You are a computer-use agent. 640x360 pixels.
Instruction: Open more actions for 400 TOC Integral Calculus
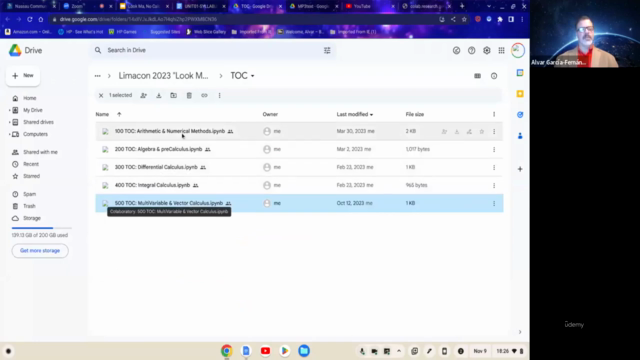(x=494, y=185)
